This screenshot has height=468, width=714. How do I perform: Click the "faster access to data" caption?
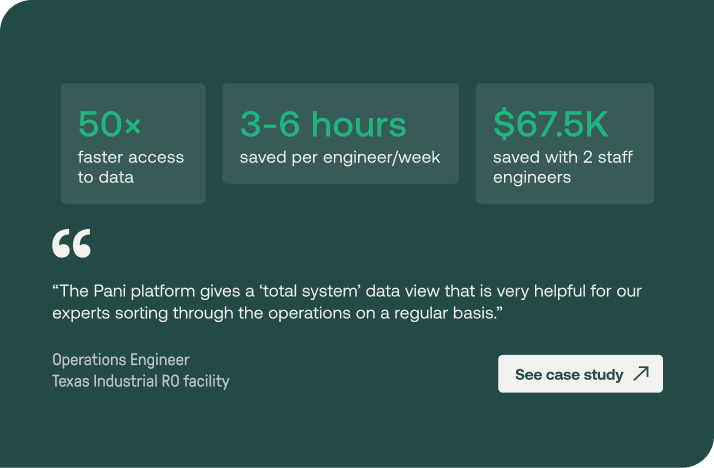coord(131,167)
